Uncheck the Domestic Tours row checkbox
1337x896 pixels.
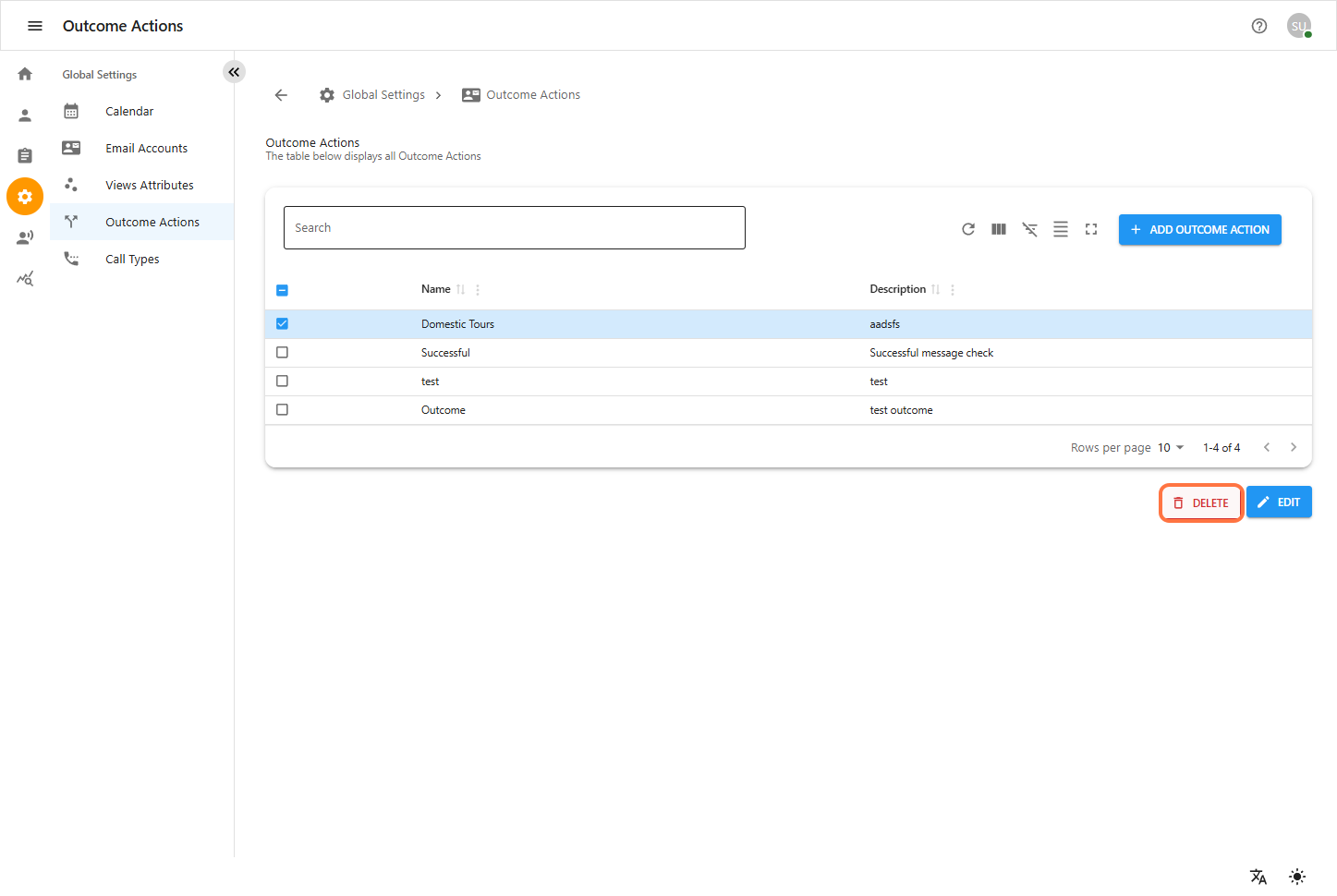(282, 324)
